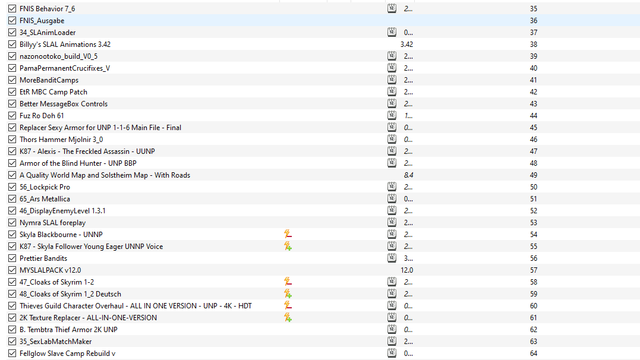Image resolution: width=640 pixels, height=360 pixels.
Task: Select B. Tembtra Thief Armor 2K UNP name
Action: 68,329
